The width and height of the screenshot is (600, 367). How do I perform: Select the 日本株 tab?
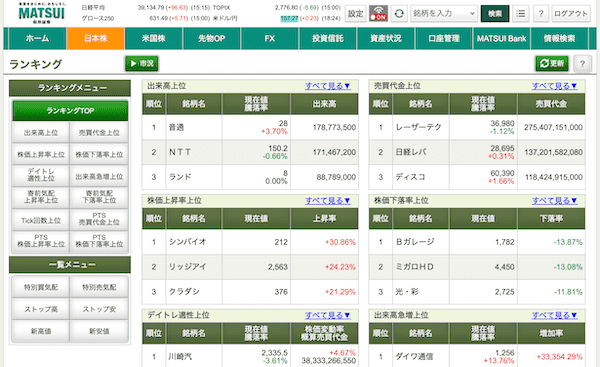click(x=96, y=38)
